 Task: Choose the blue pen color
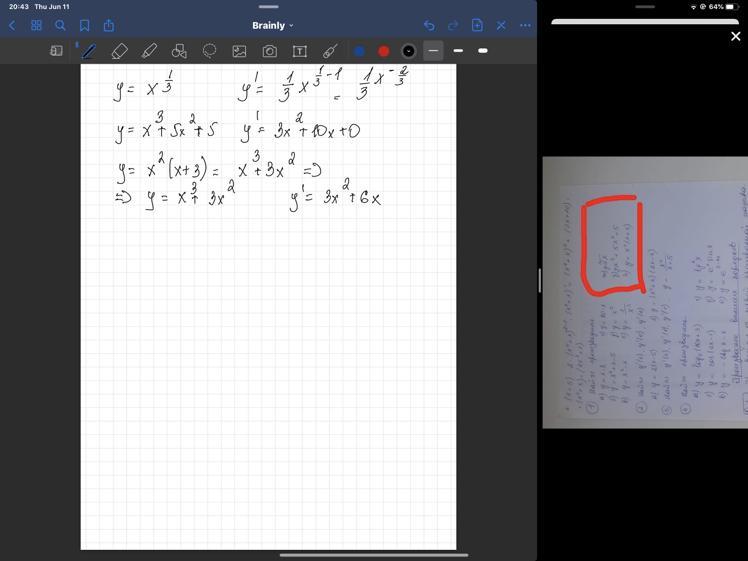(360, 51)
